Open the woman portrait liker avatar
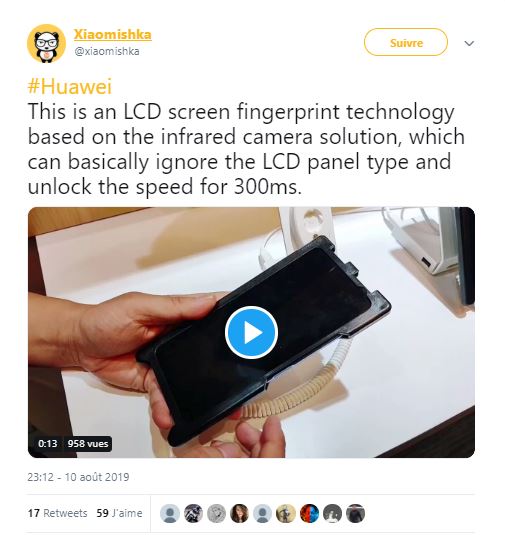Image resolution: width=505 pixels, height=535 pixels. tap(240, 514)
